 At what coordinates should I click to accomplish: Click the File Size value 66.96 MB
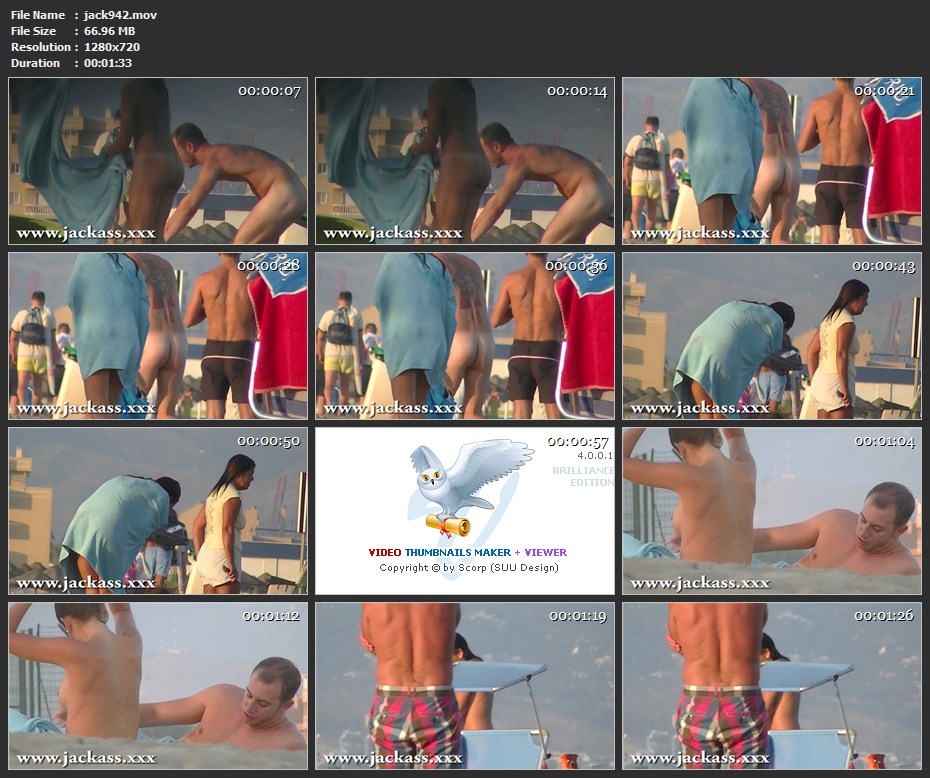[108, 31]
